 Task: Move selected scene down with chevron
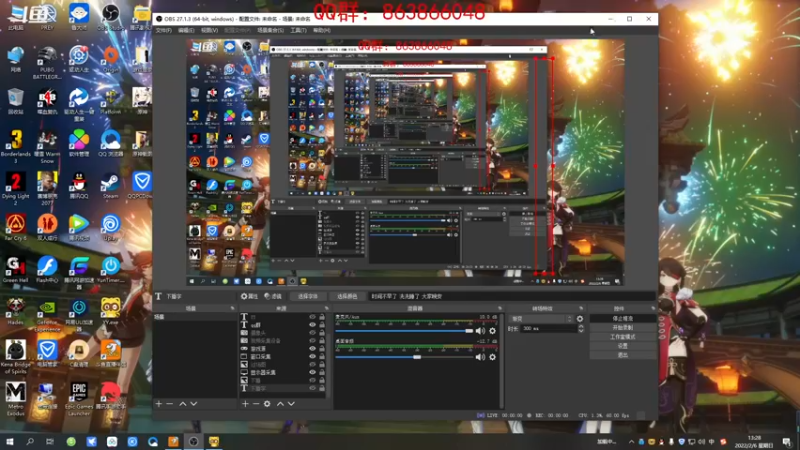tap(193, 404)
